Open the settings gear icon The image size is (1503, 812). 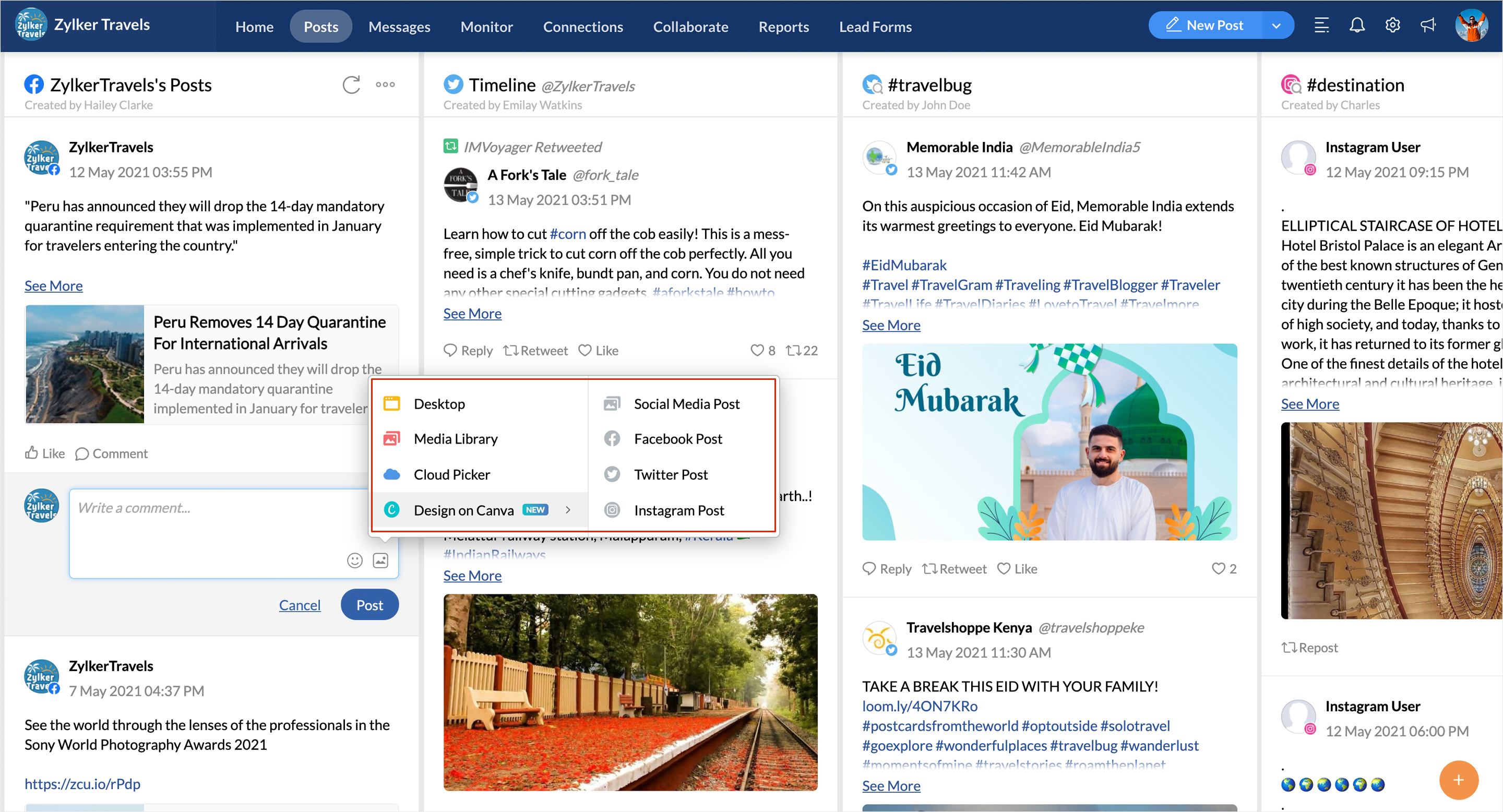[x=1393, y=26]
